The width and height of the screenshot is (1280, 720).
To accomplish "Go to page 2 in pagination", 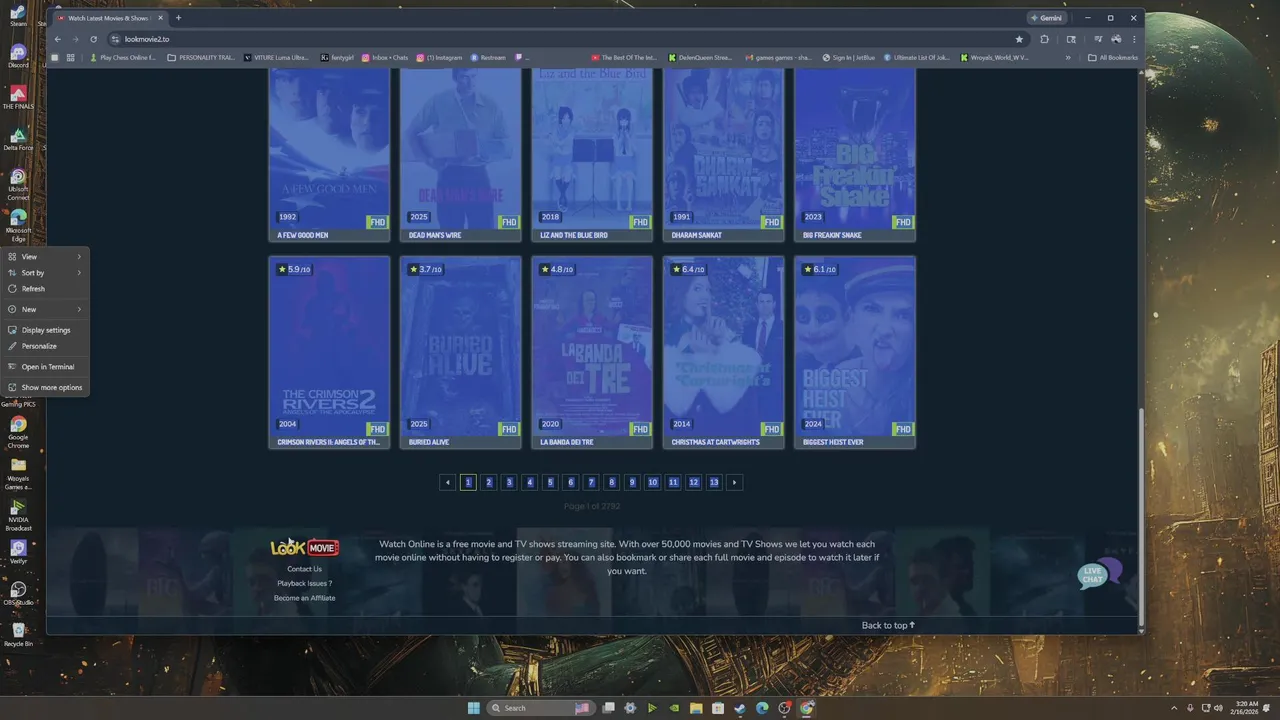I will tap(489, 482).
